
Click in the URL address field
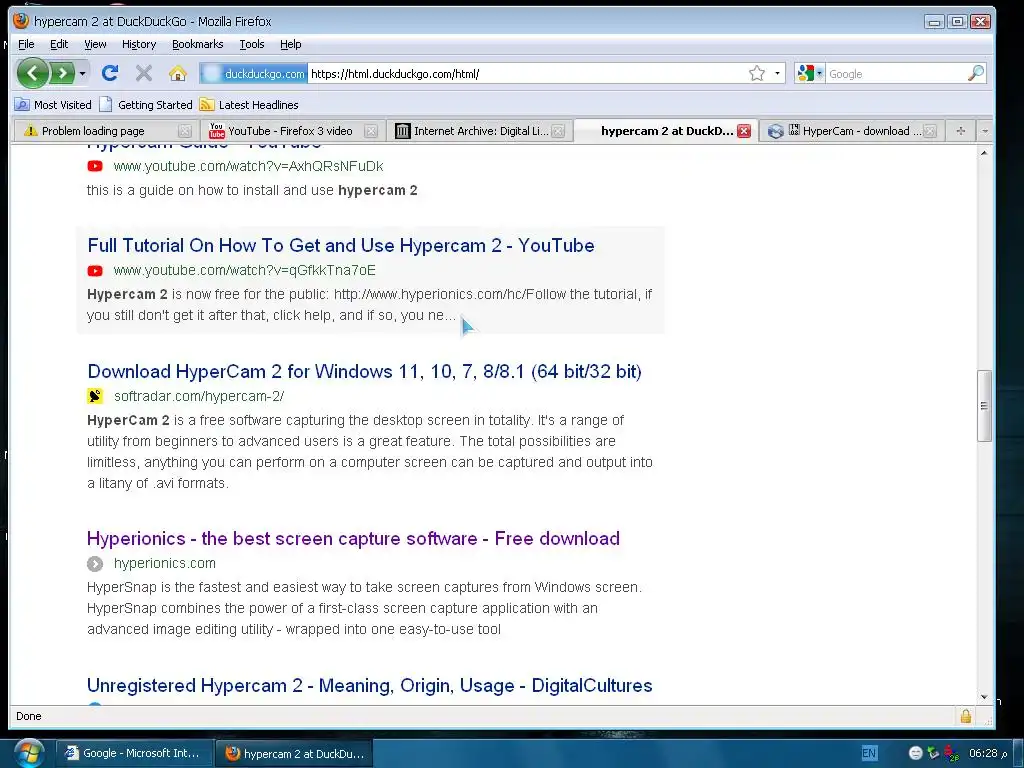click(526, 74)
